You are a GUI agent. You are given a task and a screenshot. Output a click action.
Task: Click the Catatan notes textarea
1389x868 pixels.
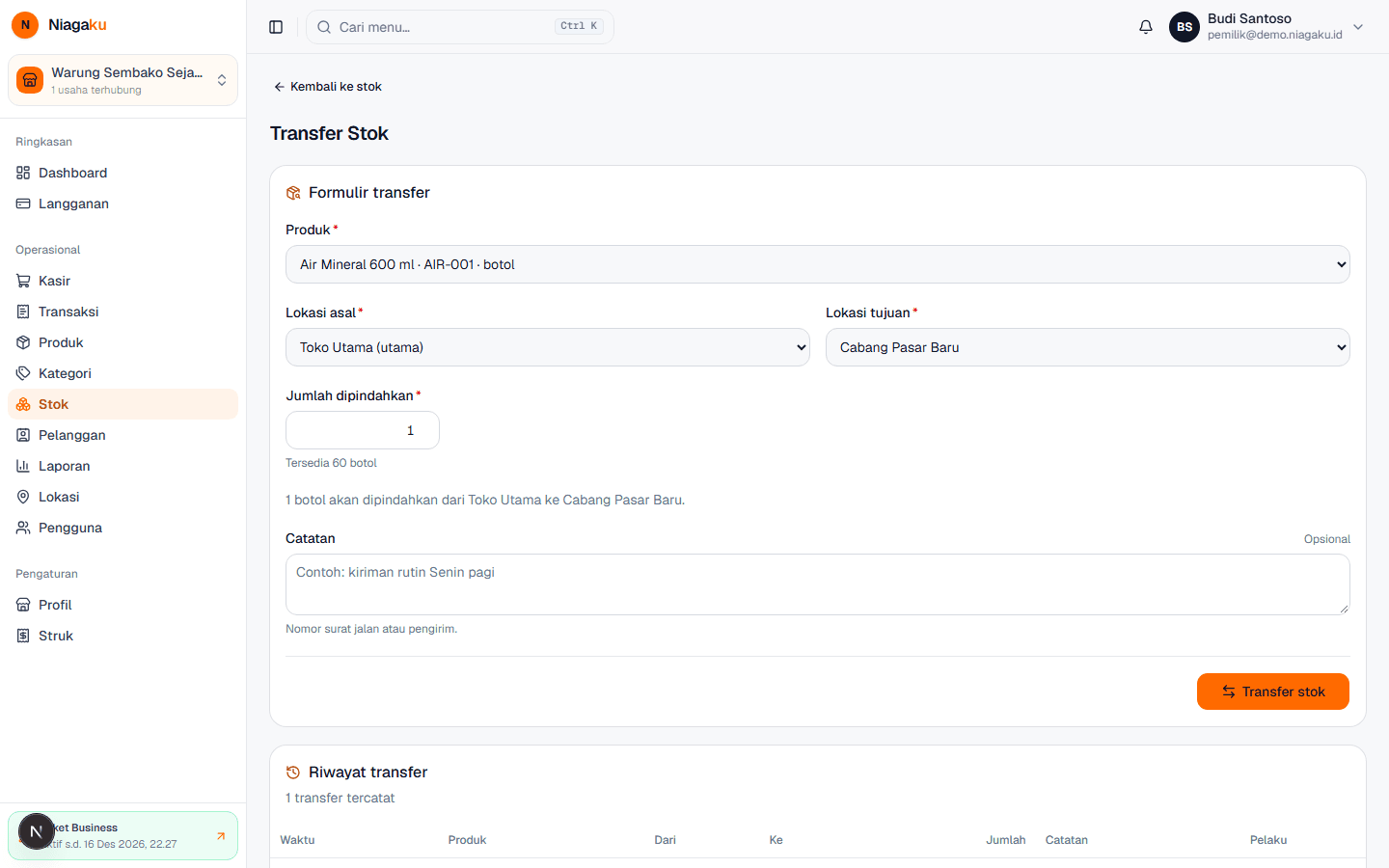(818, 584)
